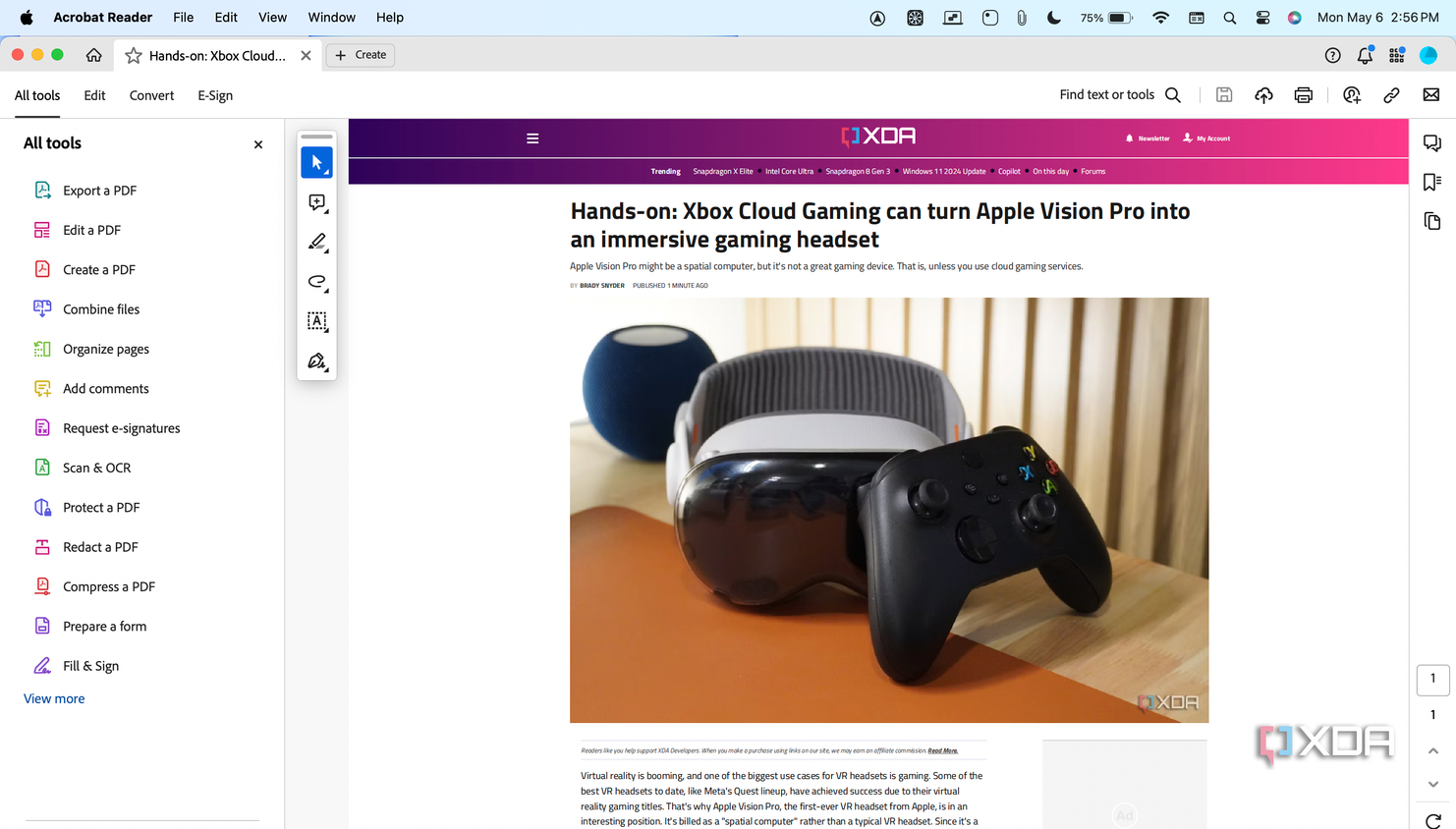The image size is (1456, 829).
Task: Open the comments panel icon on right rail
Action: (x=1432, y=143)
